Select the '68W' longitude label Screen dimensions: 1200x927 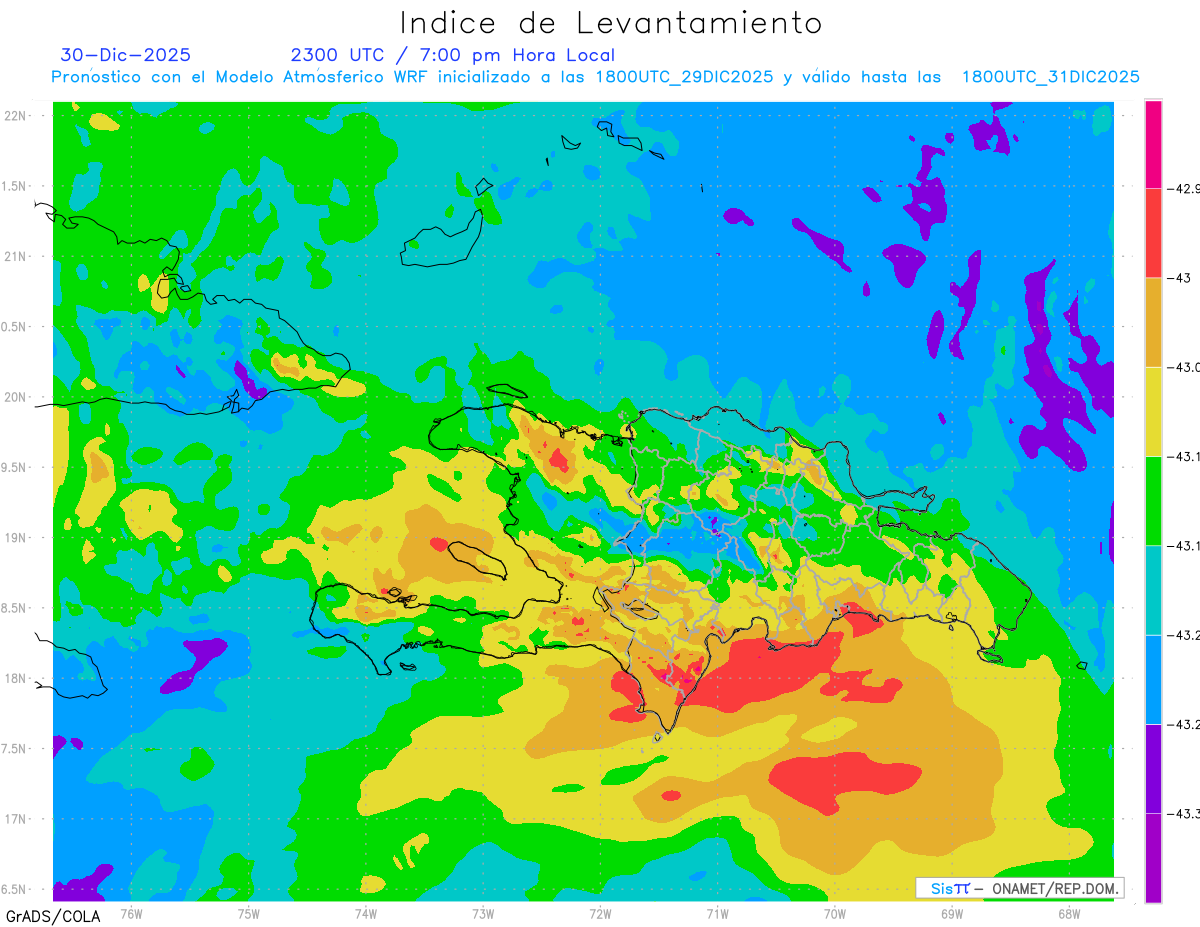pos(1069,913)
